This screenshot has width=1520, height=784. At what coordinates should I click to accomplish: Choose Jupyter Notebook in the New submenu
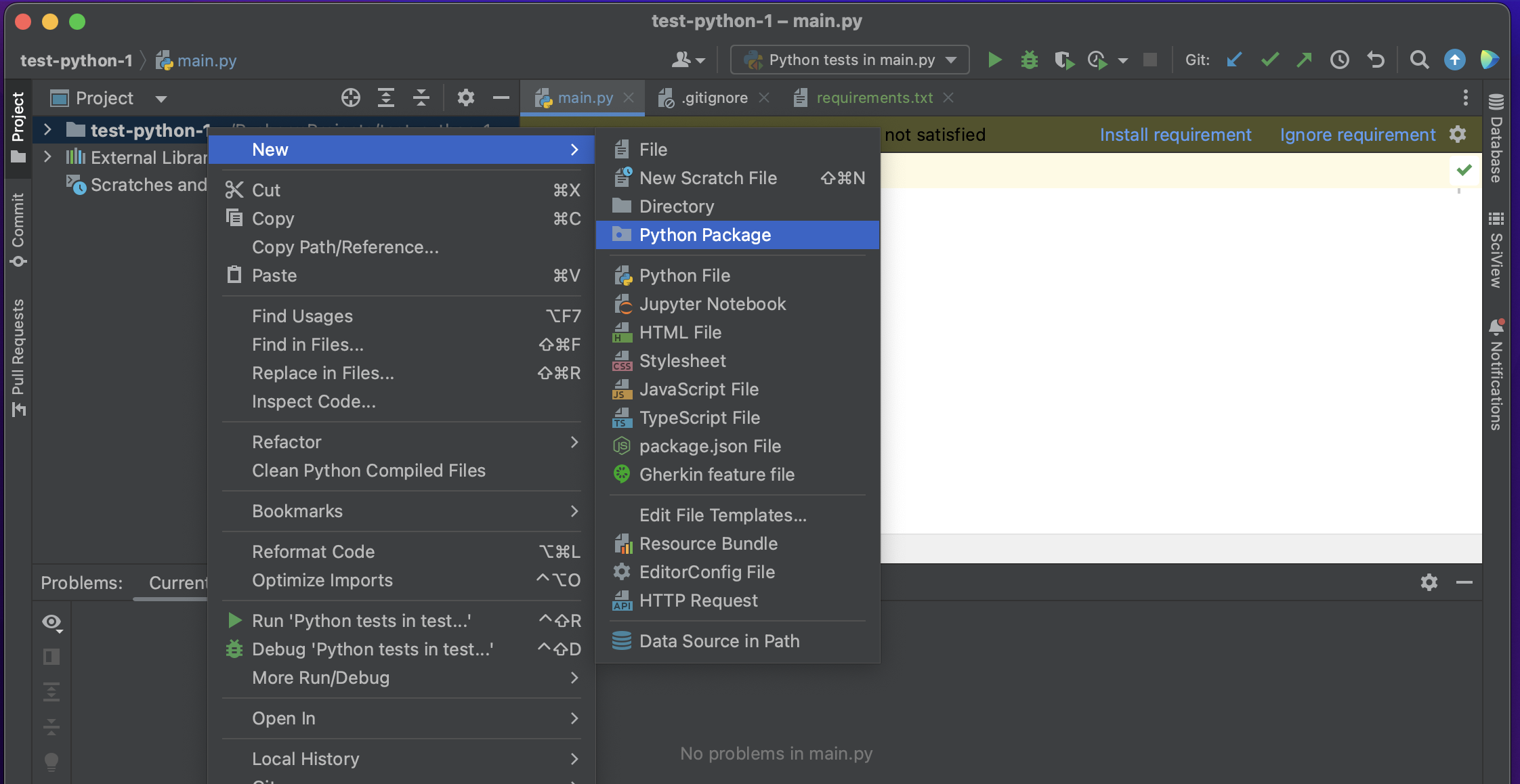click(x=712, y=304)
